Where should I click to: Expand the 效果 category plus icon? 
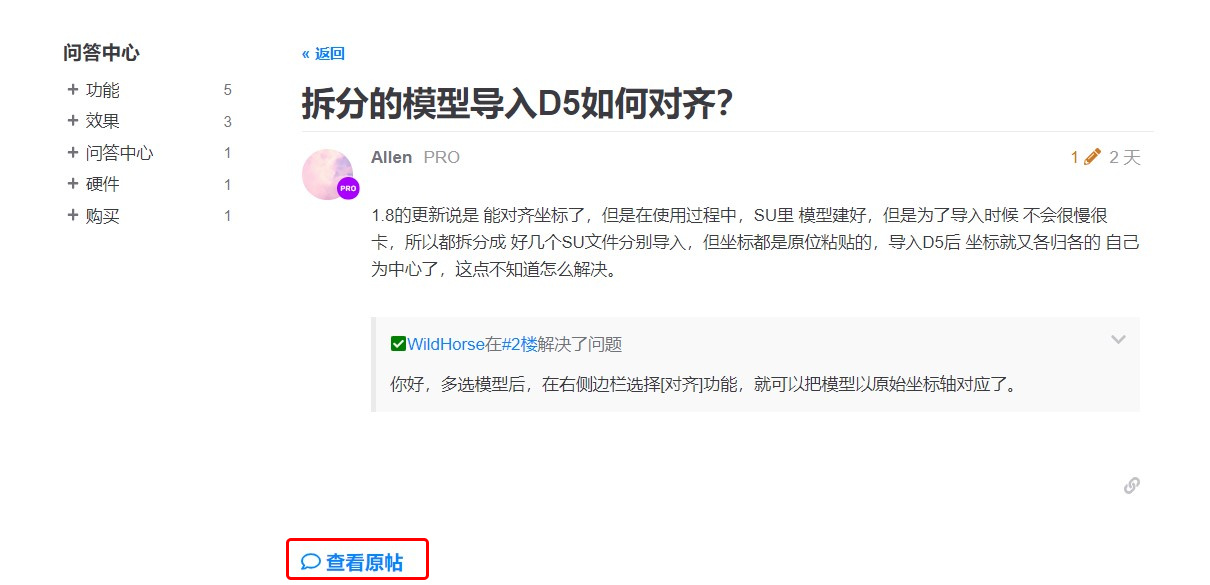pyautogui.click(x=72, y=120)
